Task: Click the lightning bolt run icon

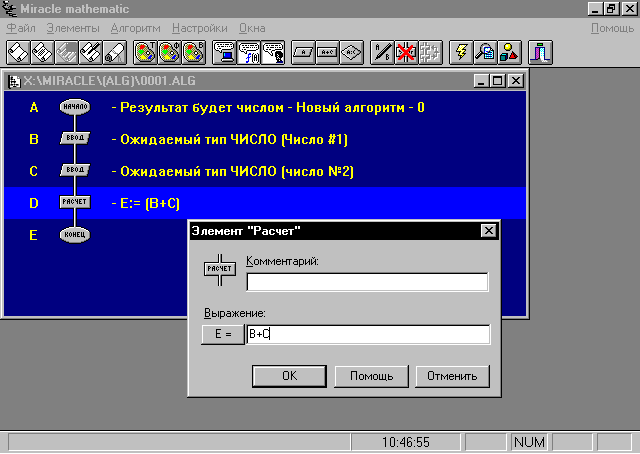Action: coord(462,50)
